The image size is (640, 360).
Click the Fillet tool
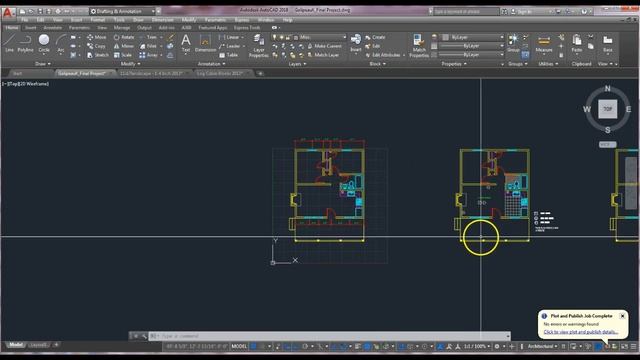pyautogui.click(x=148, y=46)
